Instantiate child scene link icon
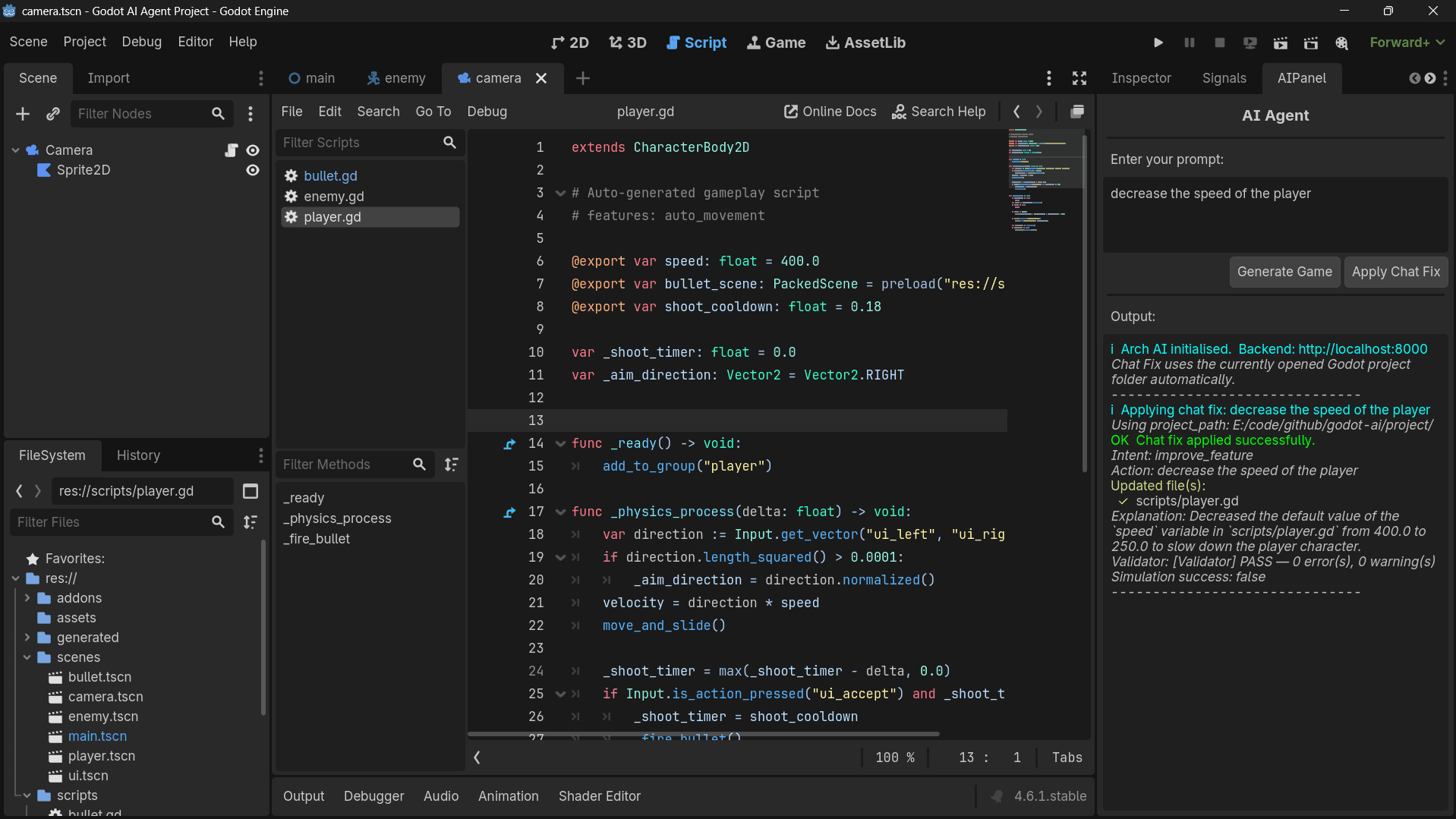 [x=52, y=114]
